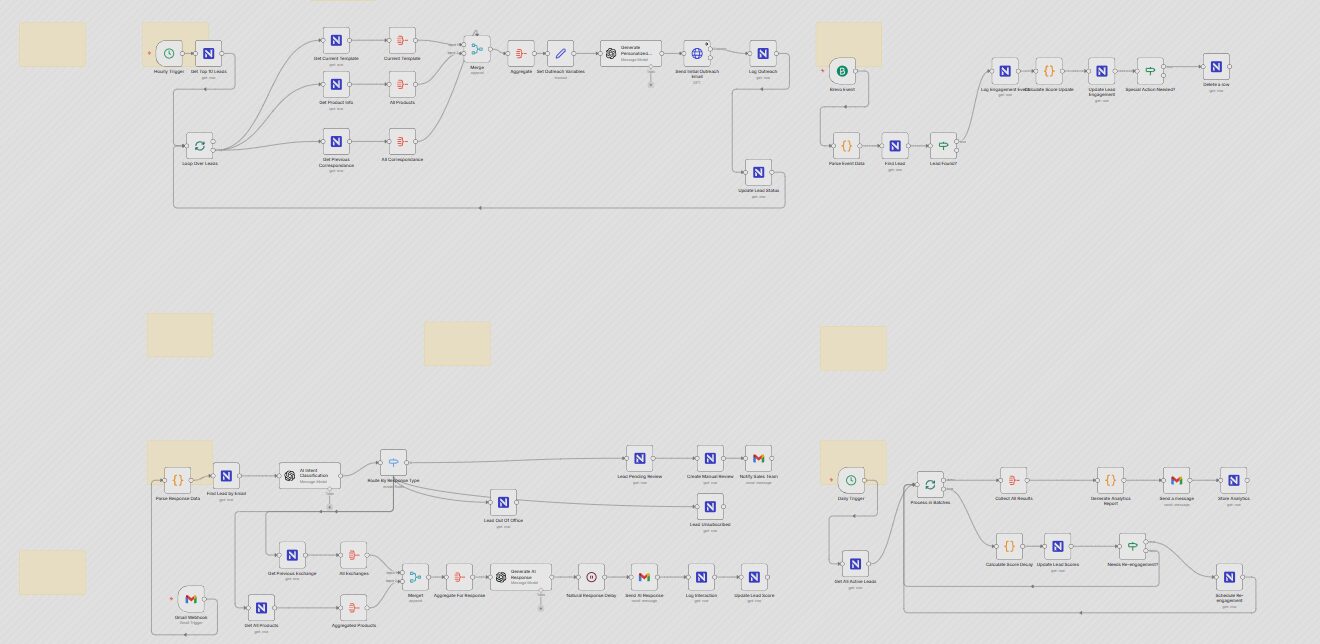1320x644 pixels.
Task: Select the Update Lead Scores node
Action: pyautogui.click(x=1057, y=546)
